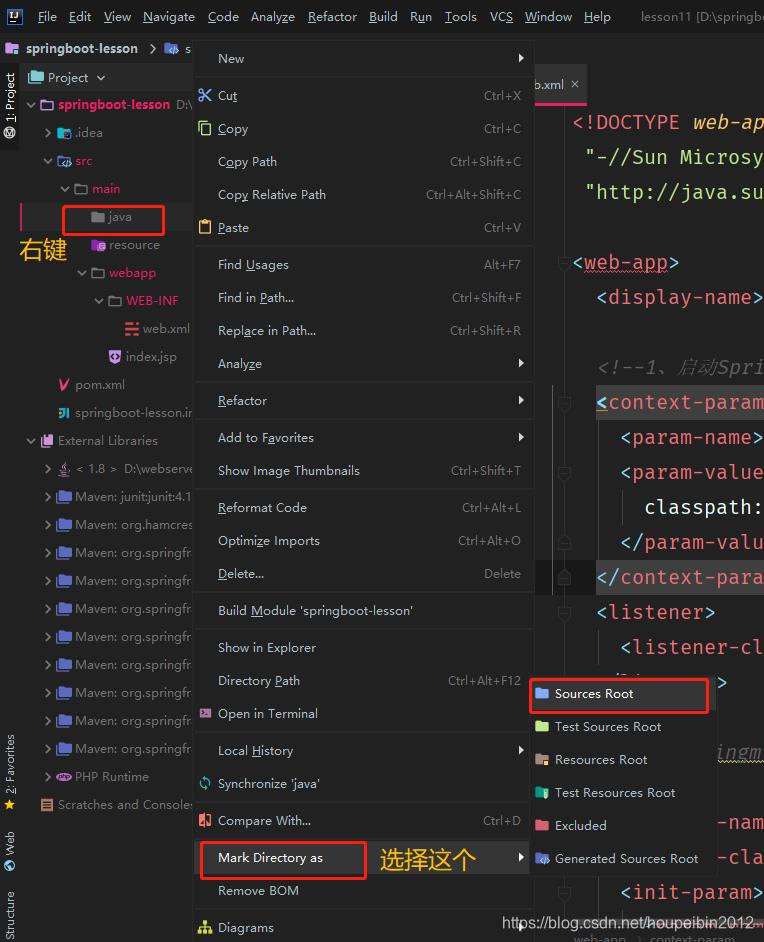Select Reformat Code
This screenshot has height=942, width=764.
364,508
